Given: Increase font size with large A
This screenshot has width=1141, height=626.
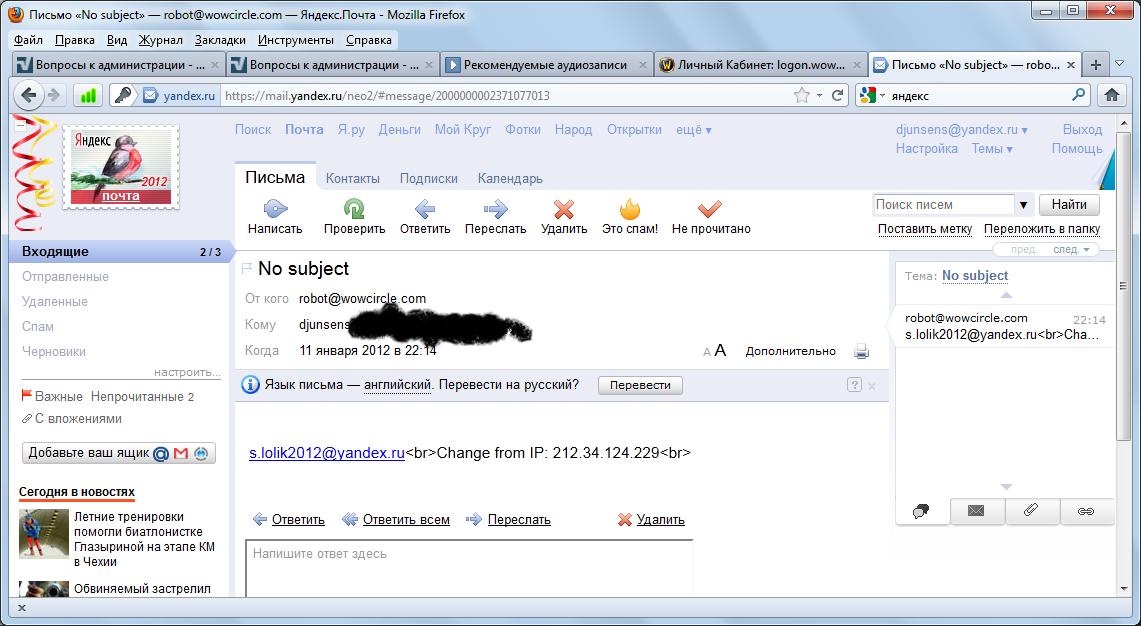Looking at the screenshot, I should coord(720,351).
